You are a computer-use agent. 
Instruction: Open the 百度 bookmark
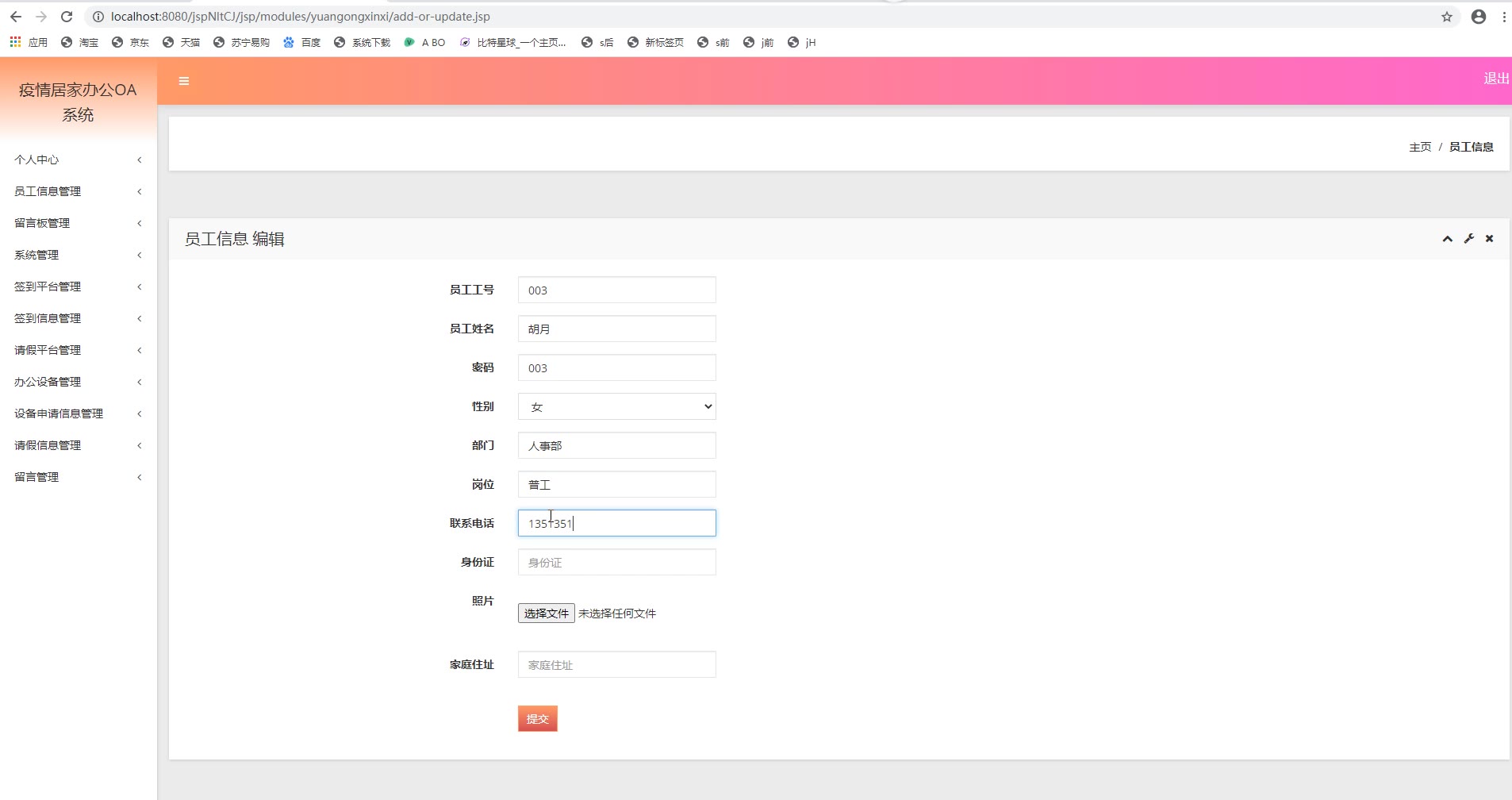[302, 42]
